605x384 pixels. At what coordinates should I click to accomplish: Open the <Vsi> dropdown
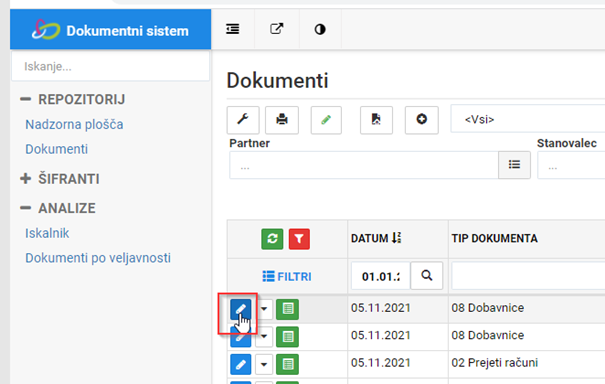527,119
